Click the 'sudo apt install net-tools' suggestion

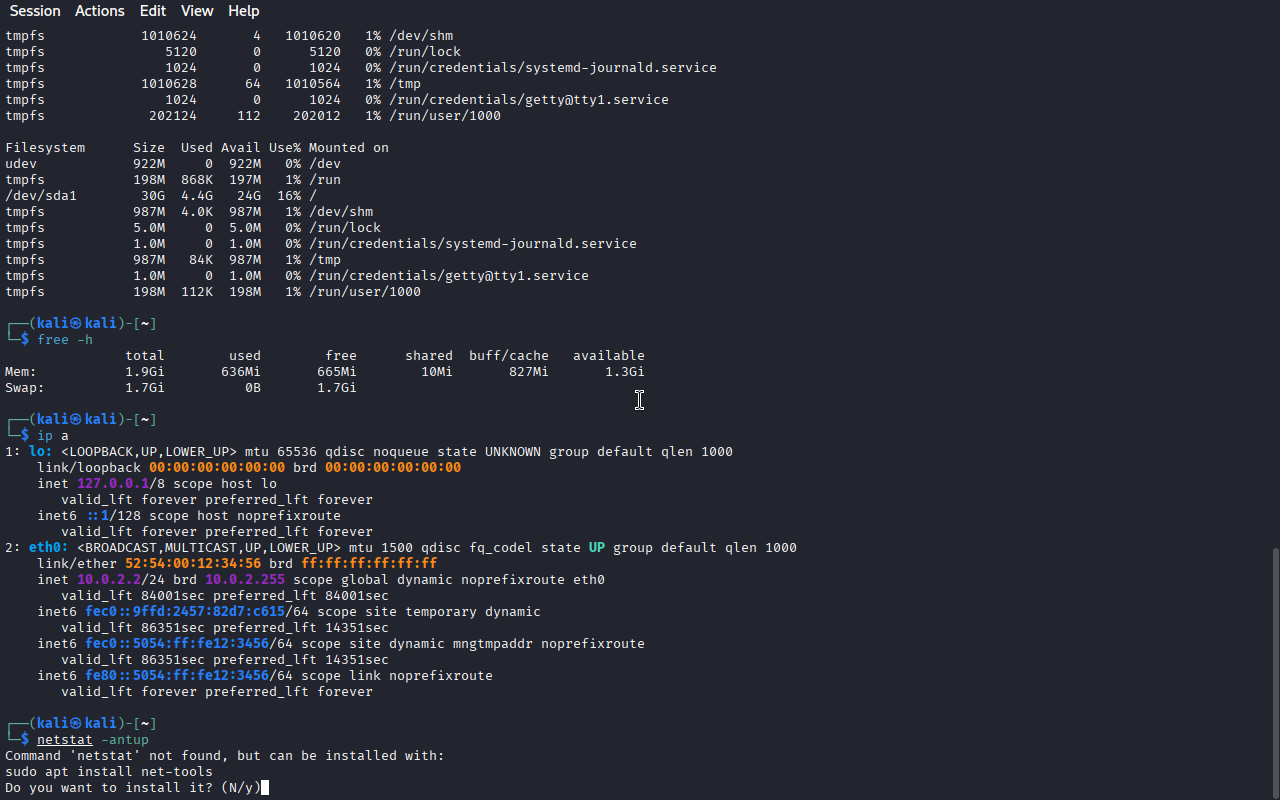(108, 772)
